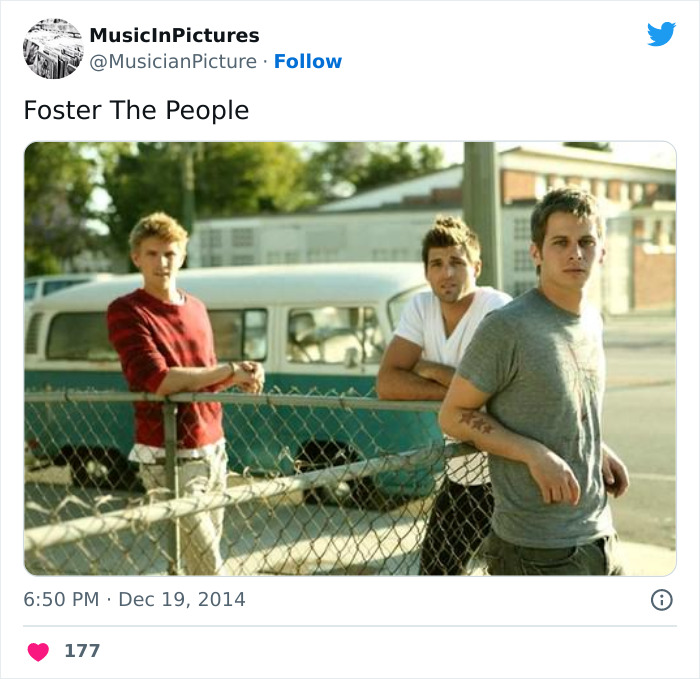Image resolution: width=700 pixels, height=679 pixels.
Task: Click the utility pole in the photo
Action: tap(481, 214)
